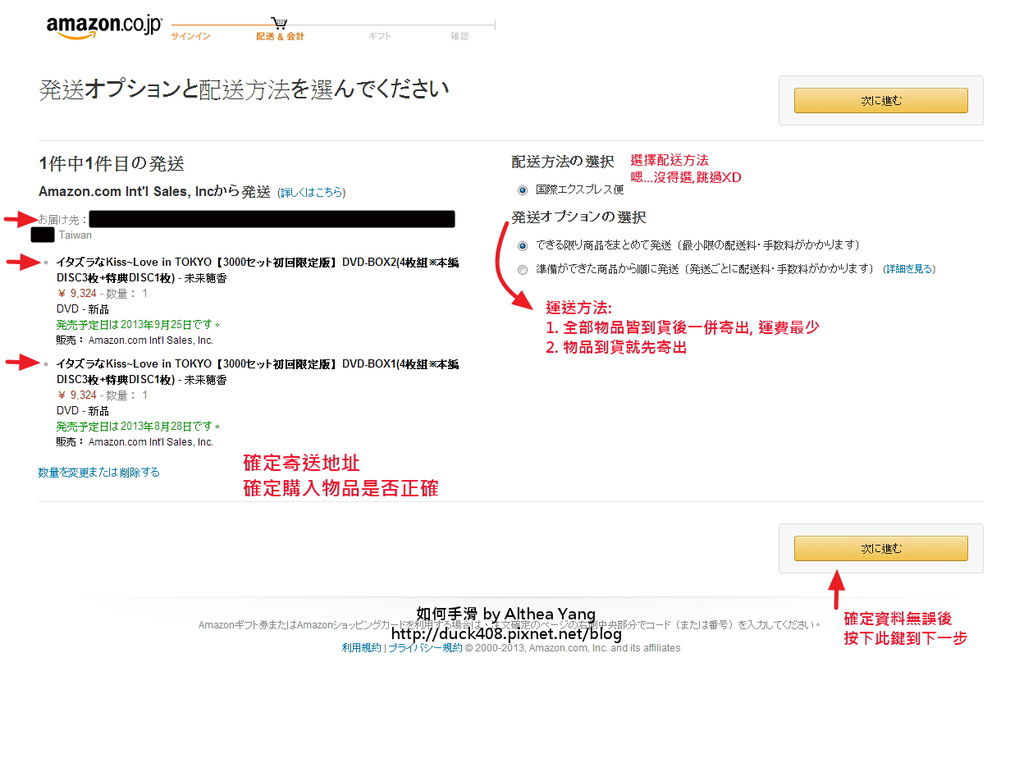The image size is (1024, 772).
Task: Click 確認 progress step
Action: click(x=460, y=36)
